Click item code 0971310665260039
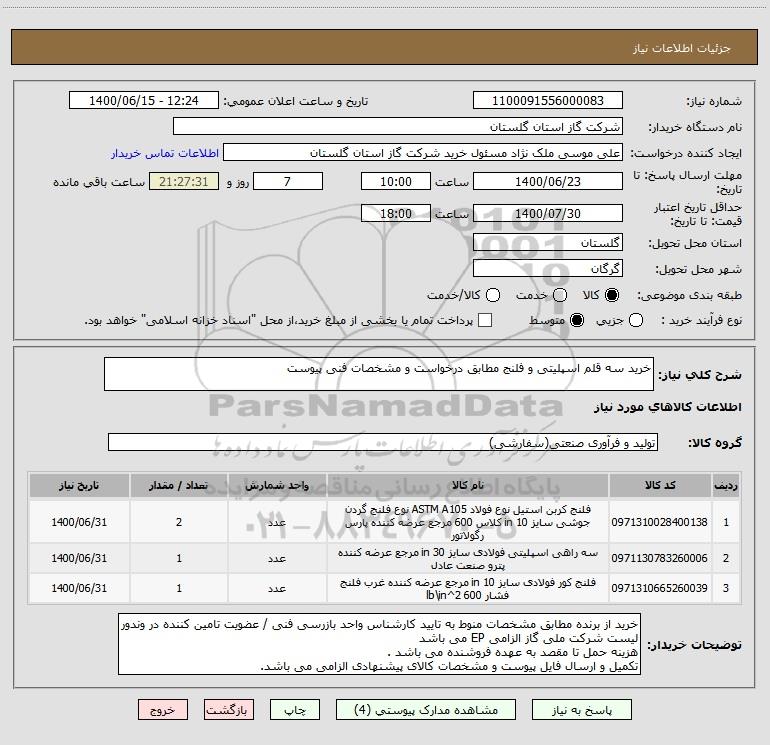Image resolution: width=770 pixels, height=745 pixels. 660,588
